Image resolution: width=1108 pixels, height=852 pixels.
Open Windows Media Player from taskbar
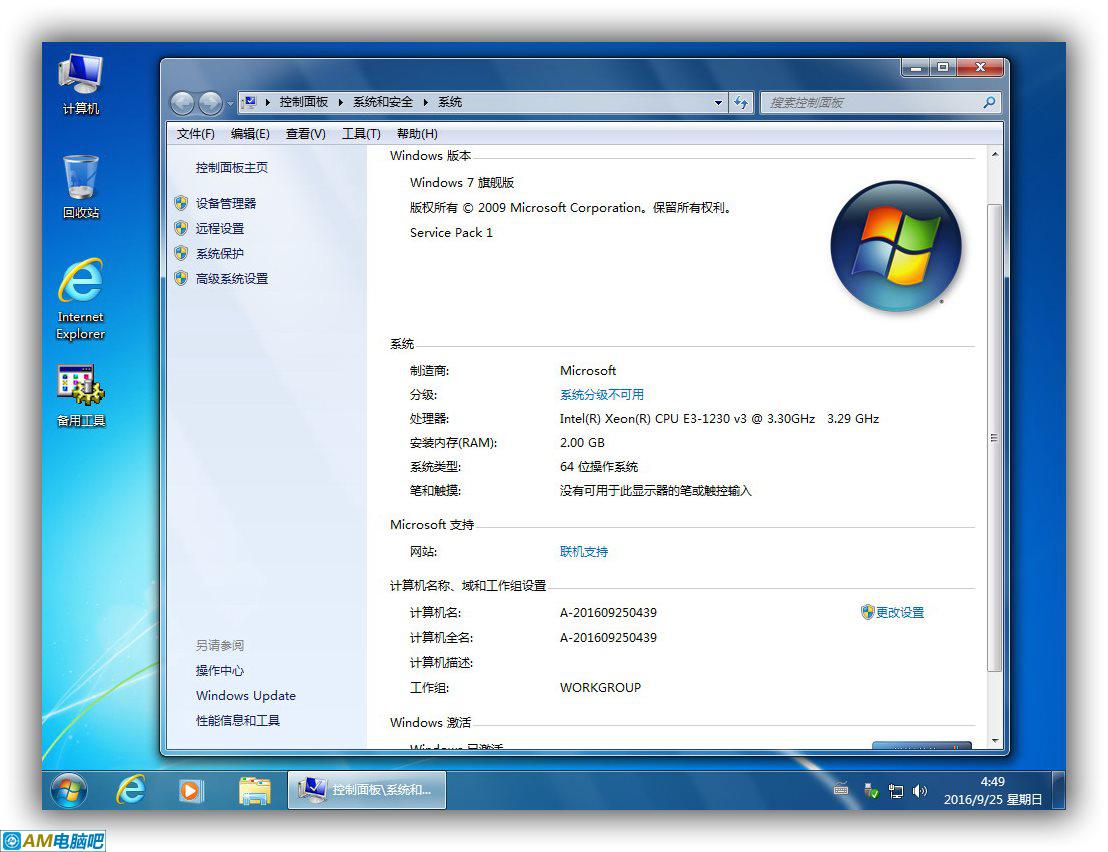point(190,790)
